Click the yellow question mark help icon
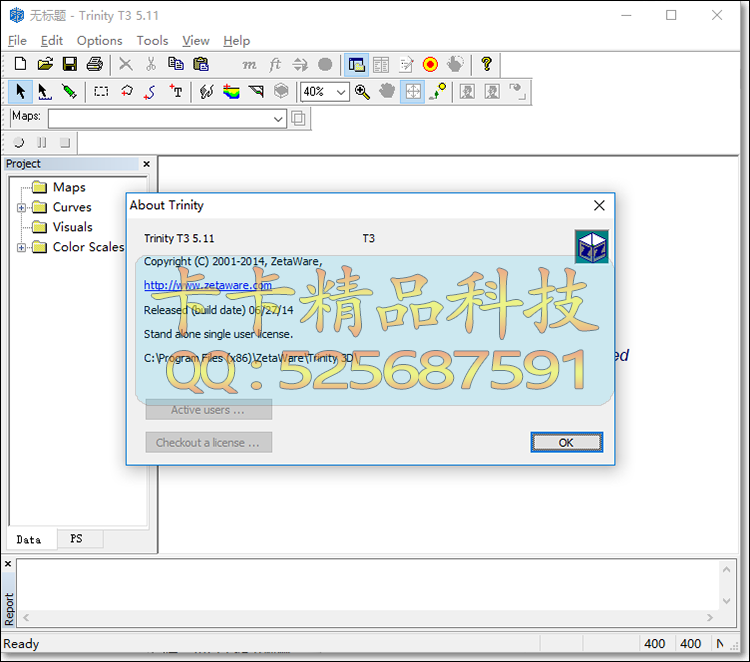Screen dimensions: 750x662 coord(486,64)
